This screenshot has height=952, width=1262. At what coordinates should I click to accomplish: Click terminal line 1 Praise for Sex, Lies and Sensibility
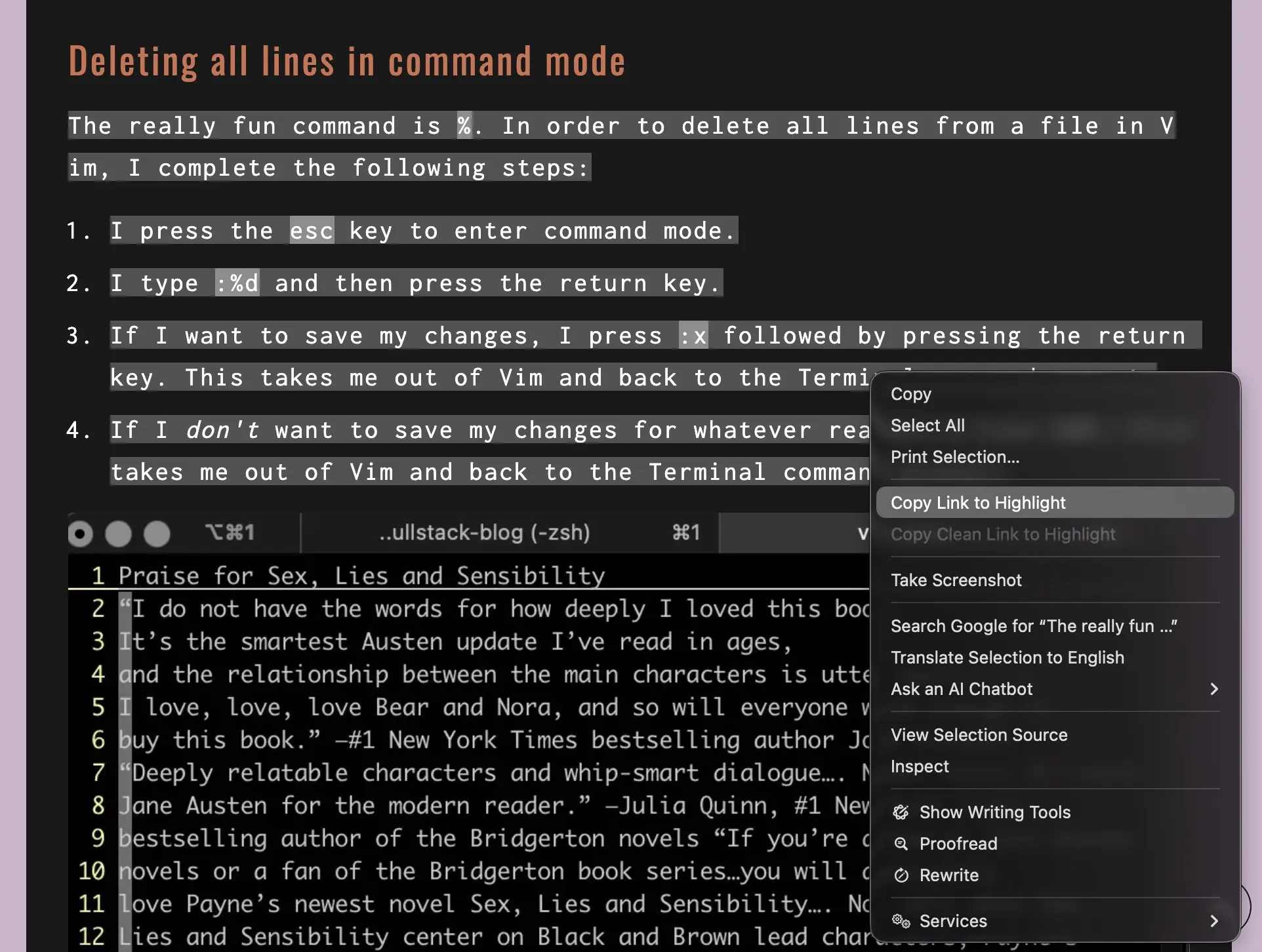point(361,576)
